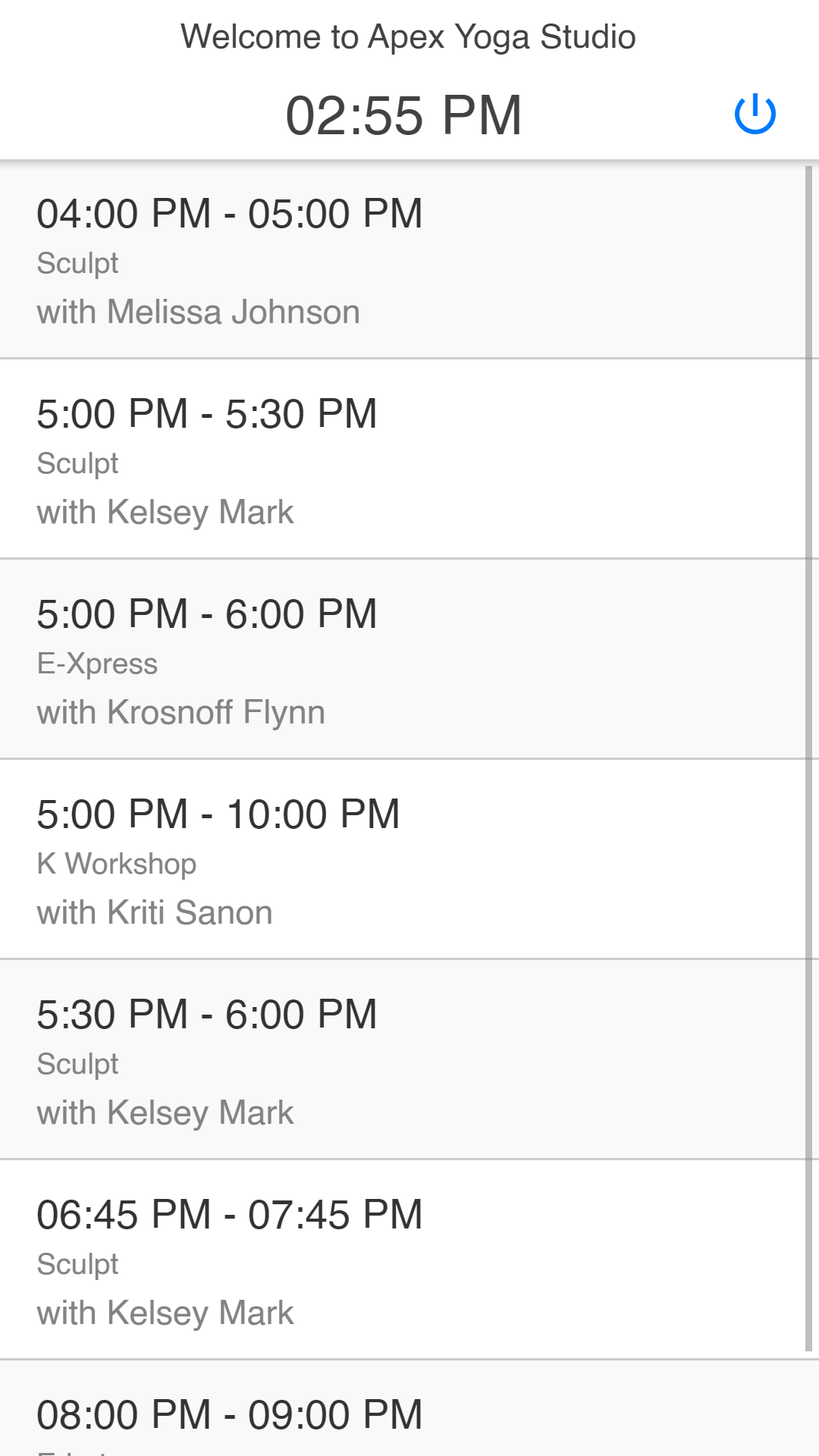The height and width of the screenshot is (1456, 819).
Task: Click the 02:55 PM clock display
Action: pos(403,116)
